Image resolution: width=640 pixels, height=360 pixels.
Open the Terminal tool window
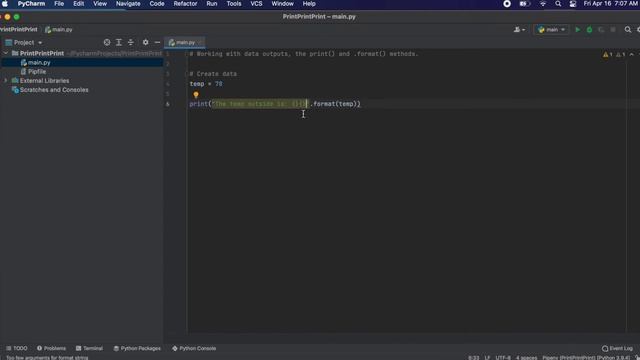89,348
